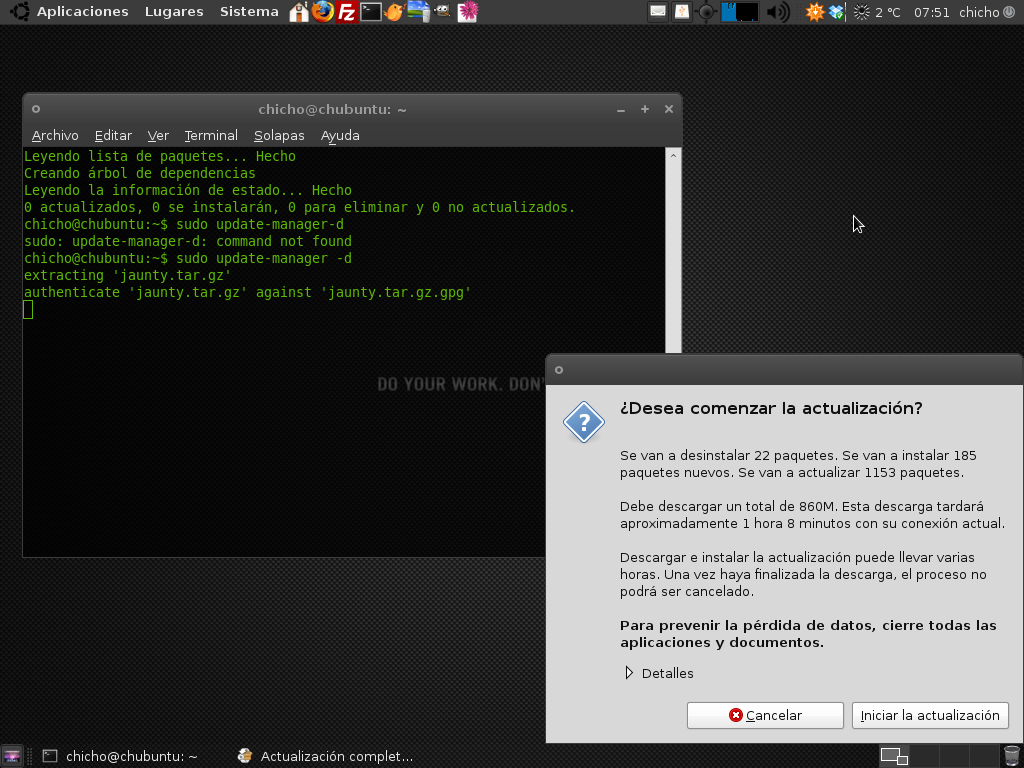
Task: Open the Windows XP computer launcher icon
Action: pos(418,12)
